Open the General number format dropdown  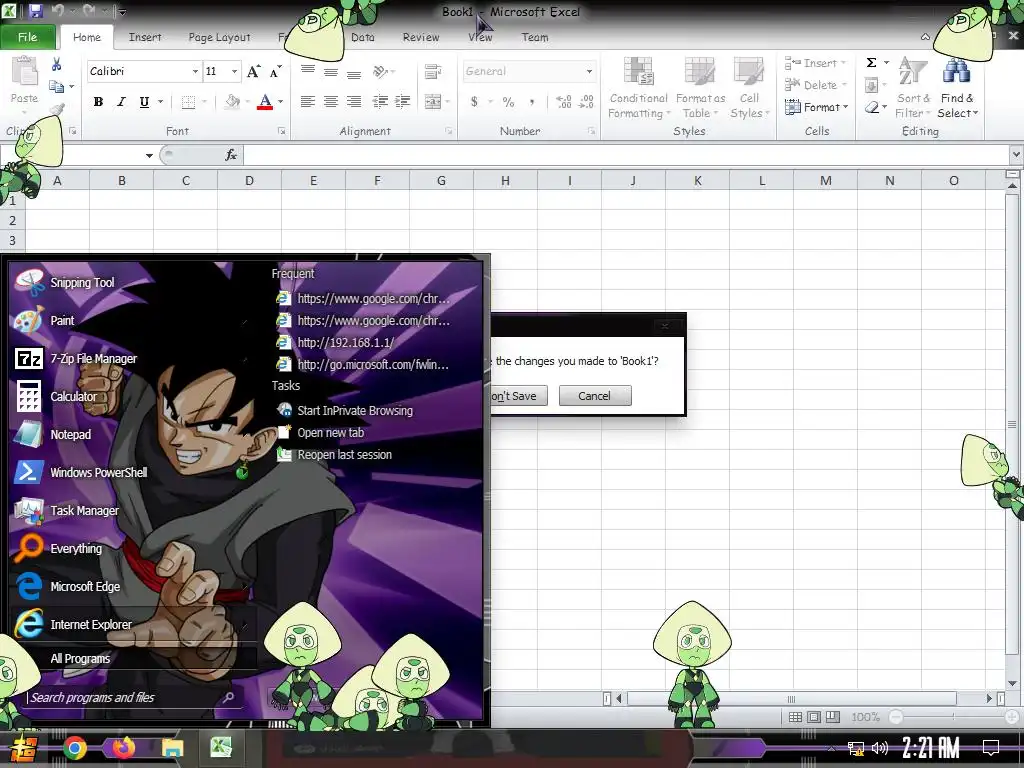[x=589, y=71]
